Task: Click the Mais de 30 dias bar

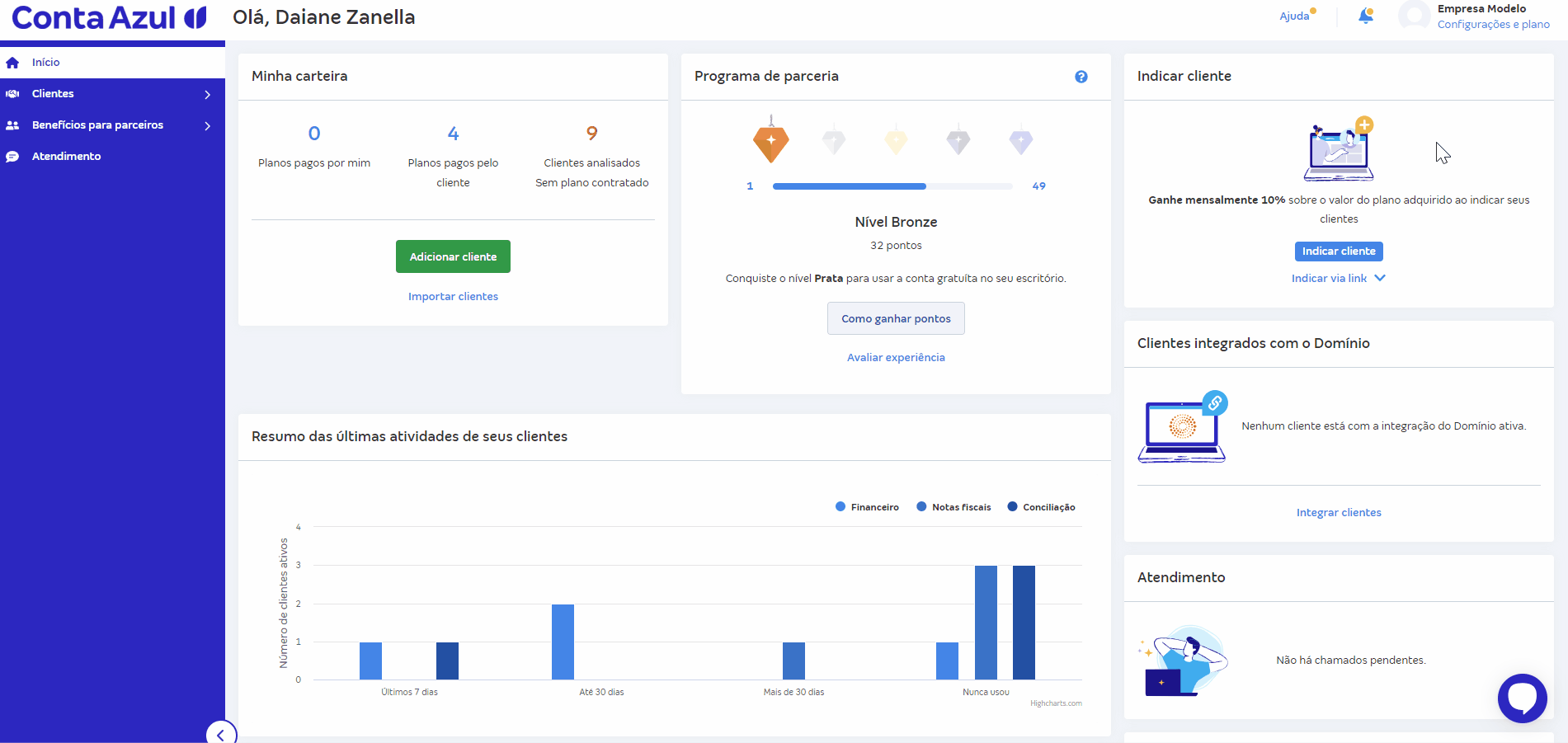Action: (x=793, y=661)
